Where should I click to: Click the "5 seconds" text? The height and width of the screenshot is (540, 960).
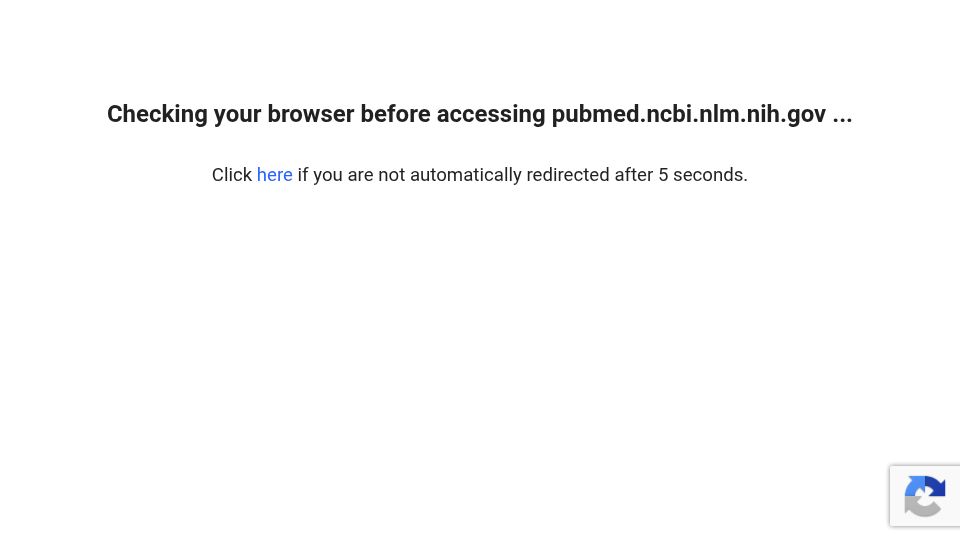coord(703,175)
